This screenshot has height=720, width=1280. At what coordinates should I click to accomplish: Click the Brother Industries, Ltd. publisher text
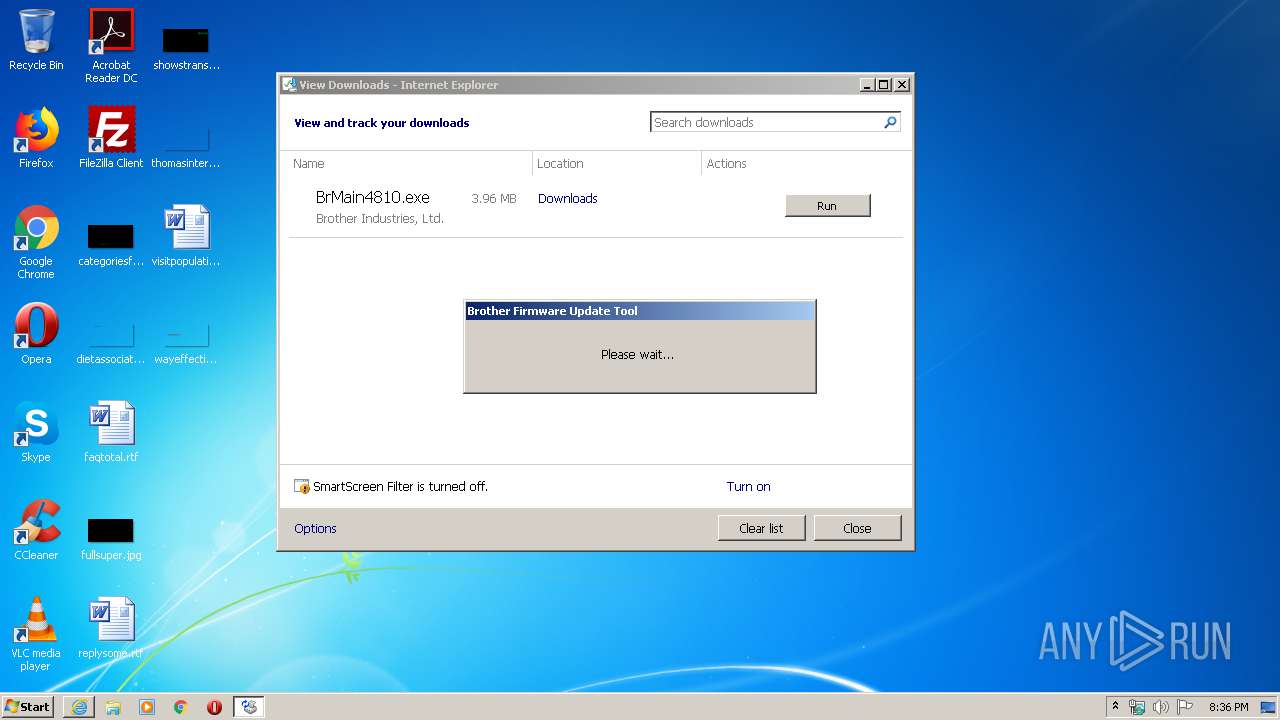click(x=379, y=219)
